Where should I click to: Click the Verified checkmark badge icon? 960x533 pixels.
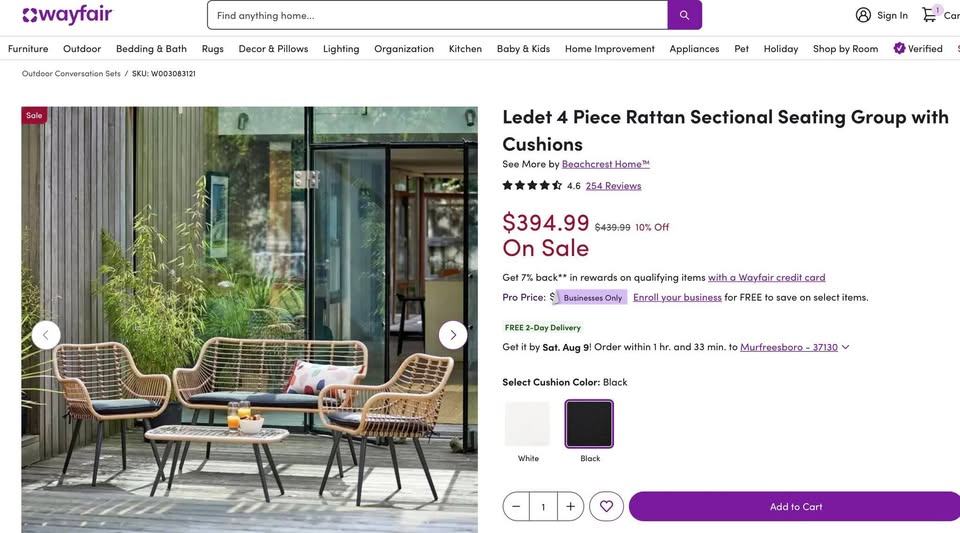[899, 48]
